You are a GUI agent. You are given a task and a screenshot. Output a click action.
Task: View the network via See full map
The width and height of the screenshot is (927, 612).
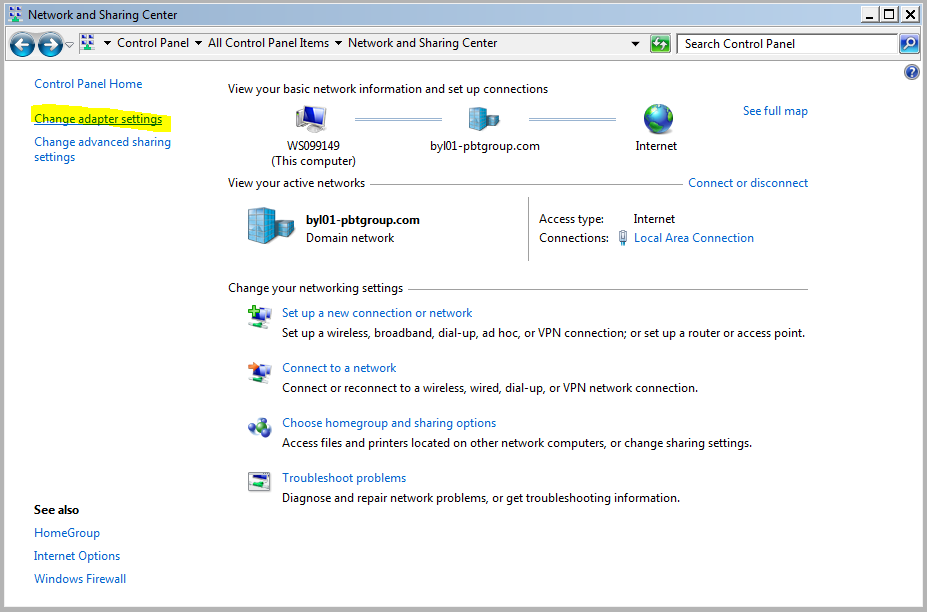point(775,111)
